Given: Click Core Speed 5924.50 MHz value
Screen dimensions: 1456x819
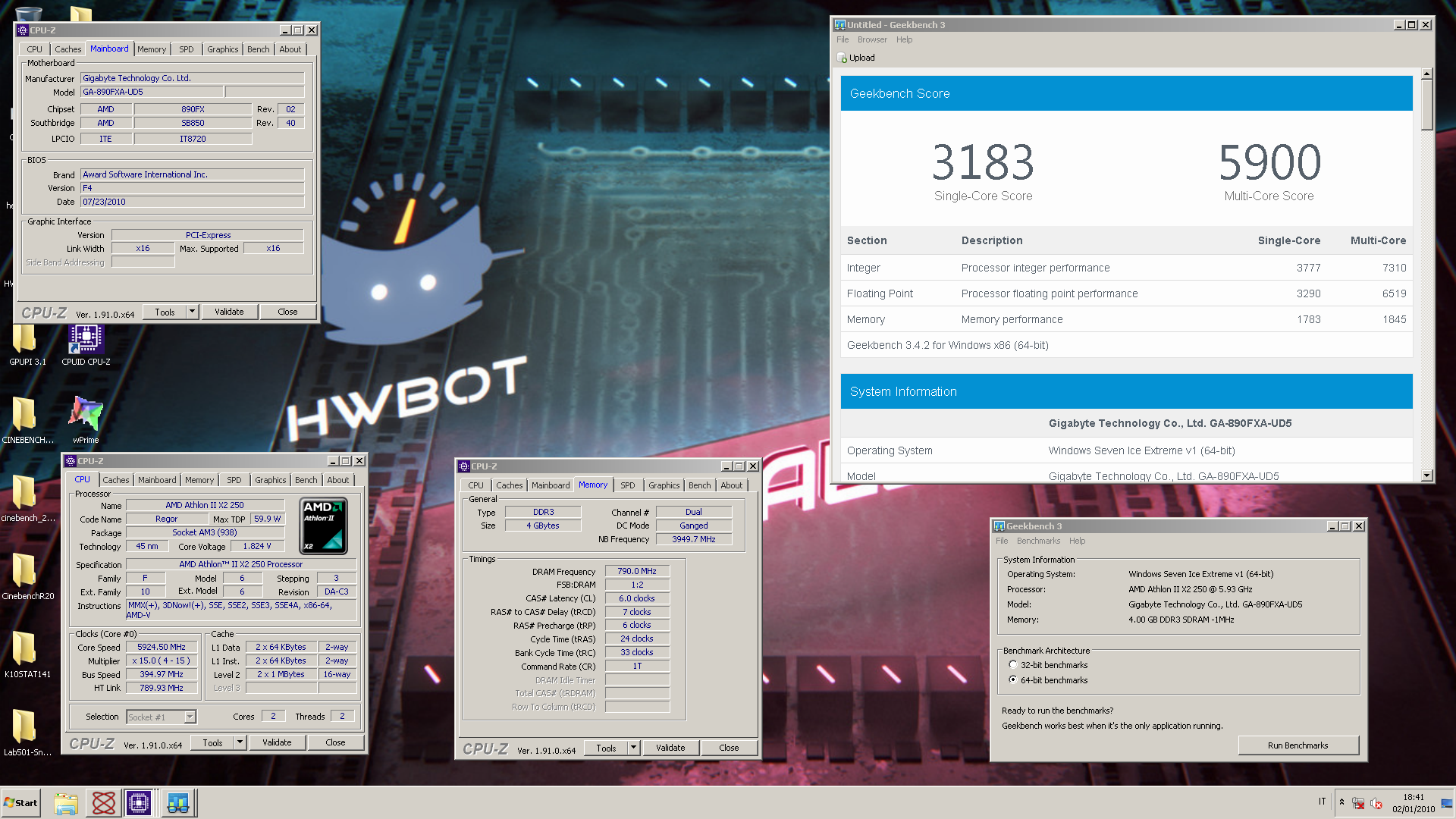Looking at the screenshot, I should pos(162,648).
